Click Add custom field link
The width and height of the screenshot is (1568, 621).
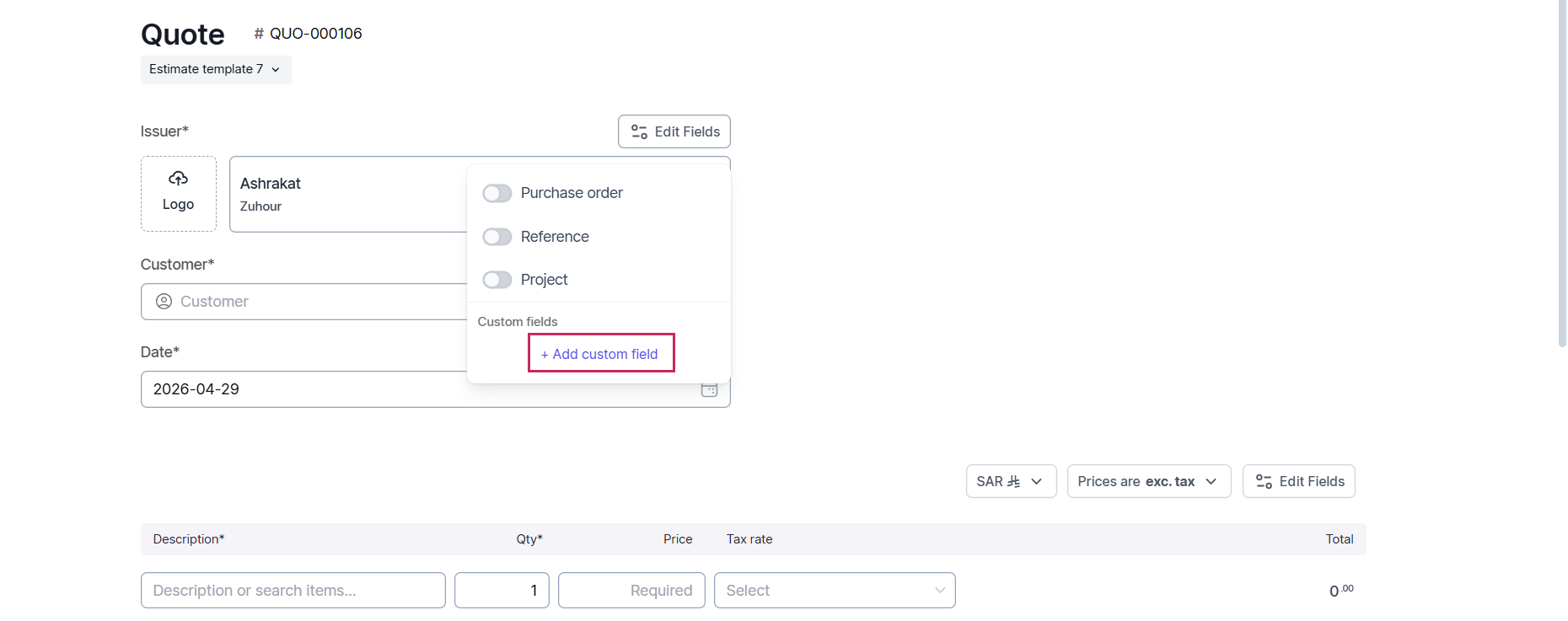coord(600,354)
